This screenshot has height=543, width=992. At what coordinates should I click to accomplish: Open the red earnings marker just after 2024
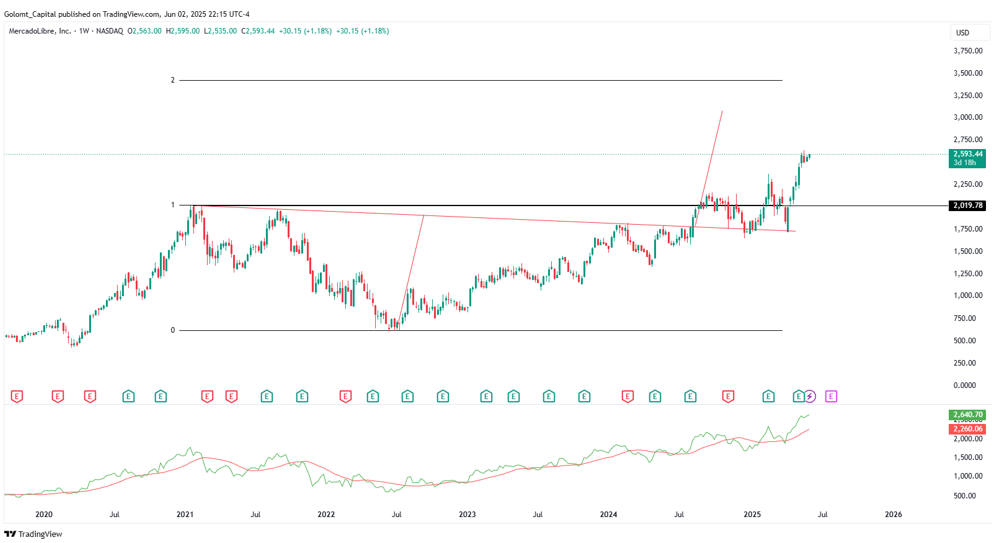pyautogui.click(x=627, y=396)
